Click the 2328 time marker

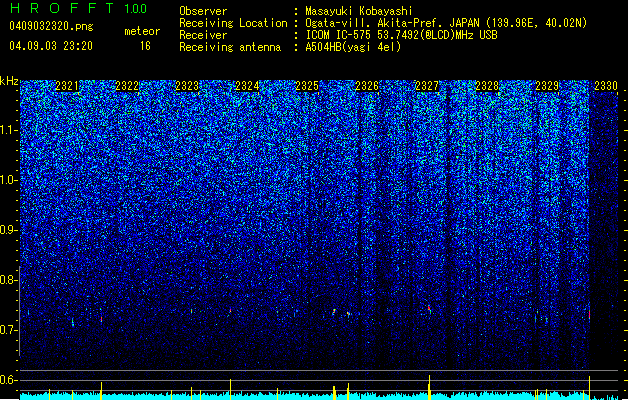click(x=487, y=86)
